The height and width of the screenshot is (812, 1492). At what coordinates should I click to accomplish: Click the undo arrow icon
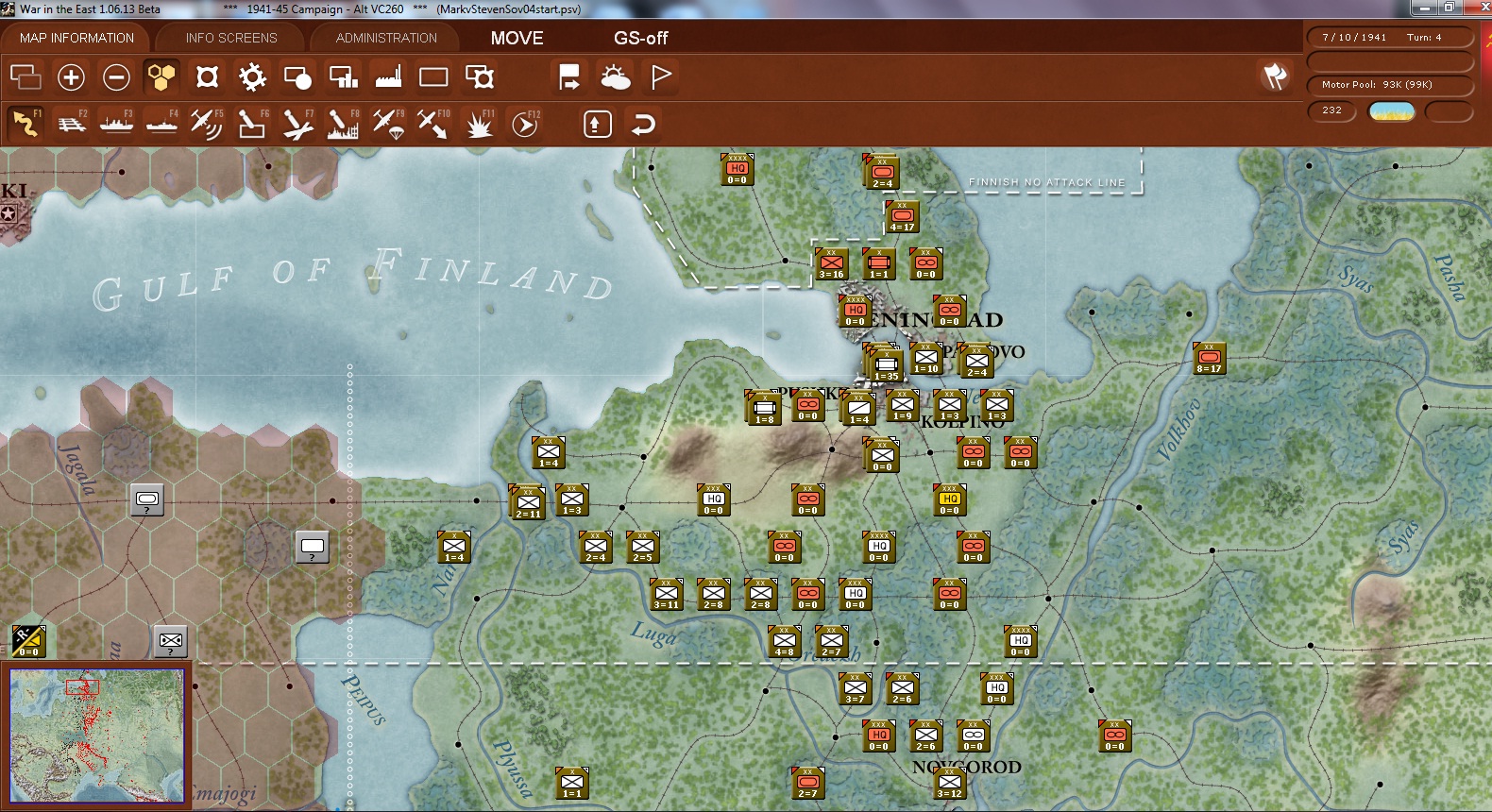(x=643, y=124)
